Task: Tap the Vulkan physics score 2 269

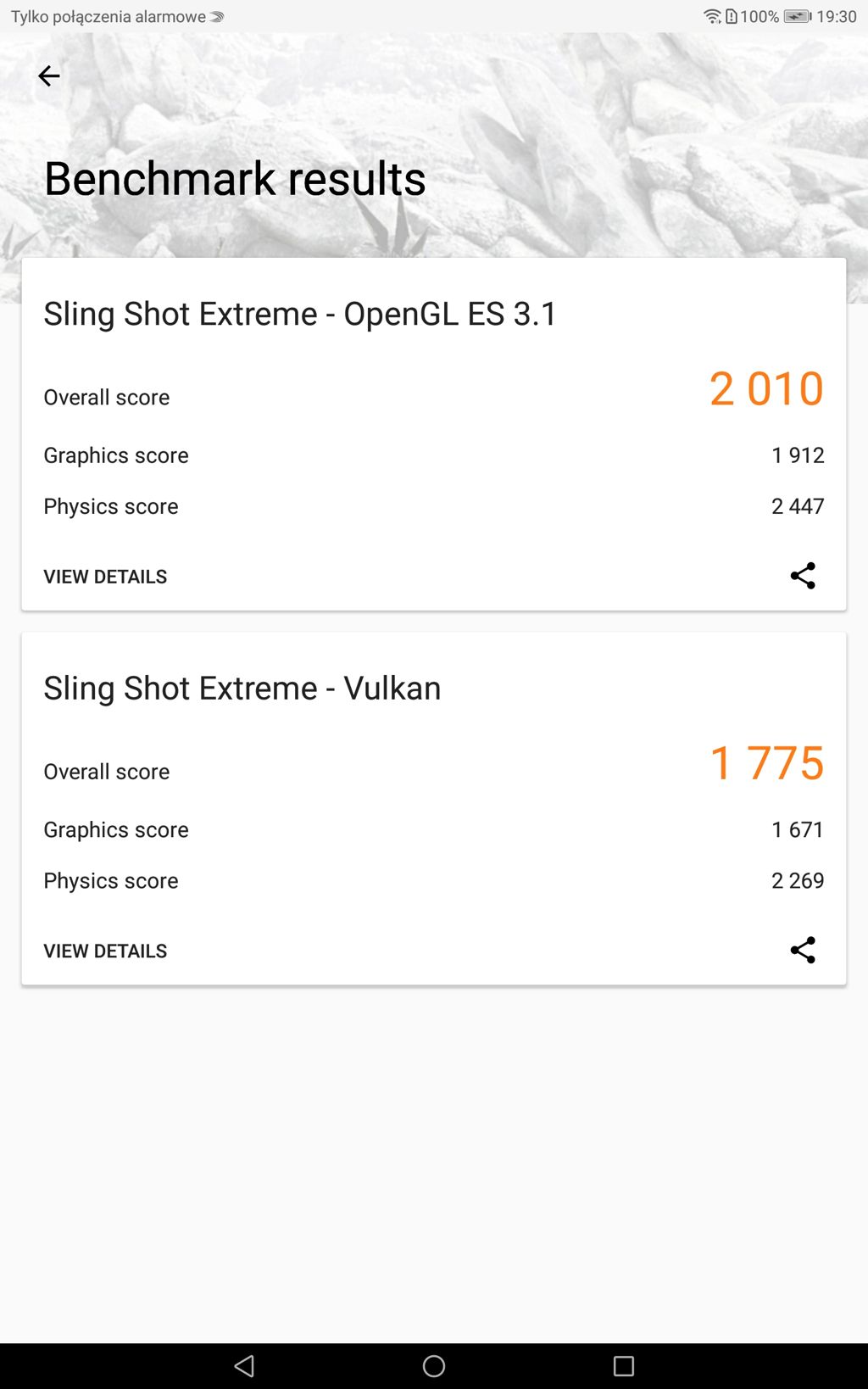Action: [x=798, y=880]
